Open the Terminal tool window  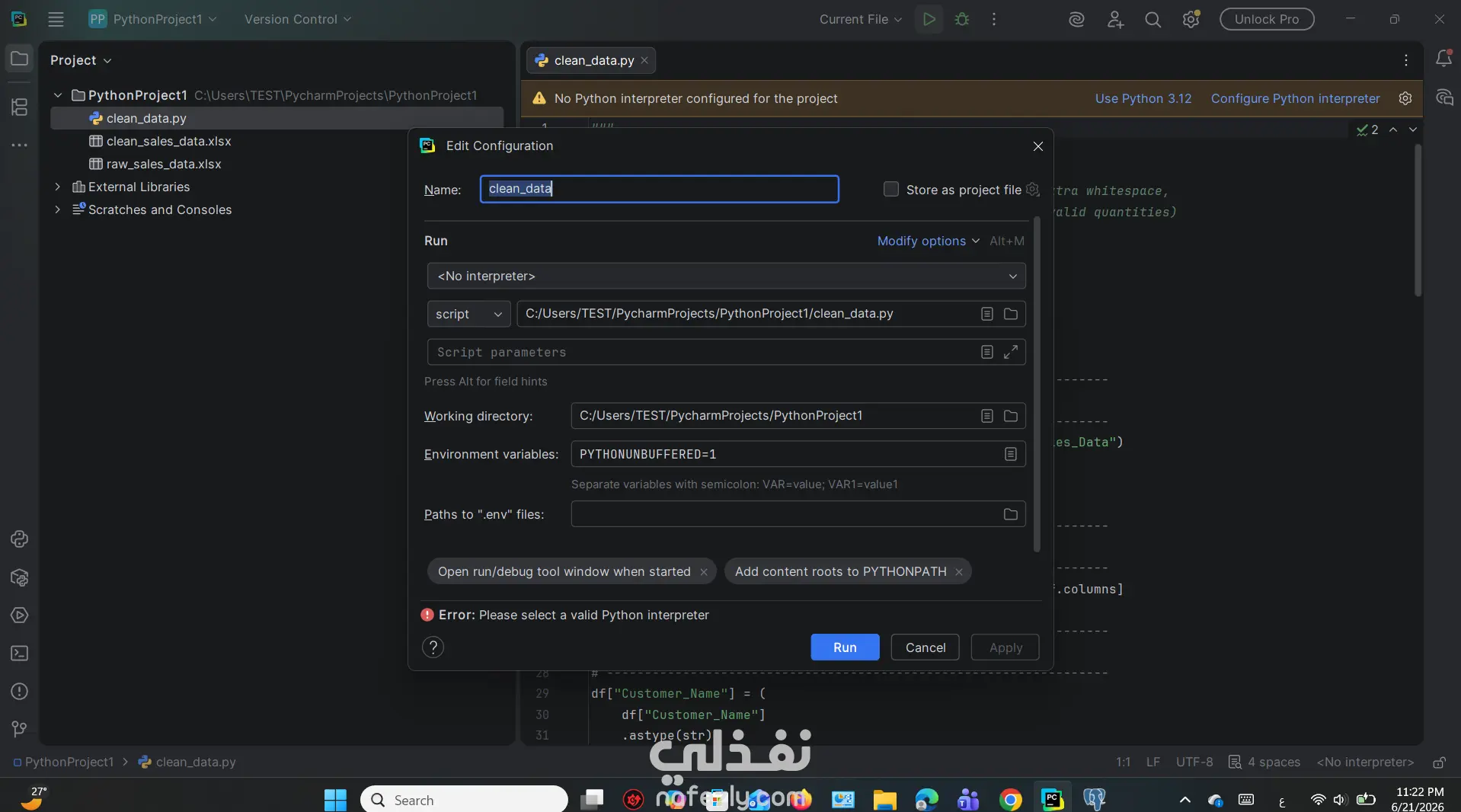point(19,654)
